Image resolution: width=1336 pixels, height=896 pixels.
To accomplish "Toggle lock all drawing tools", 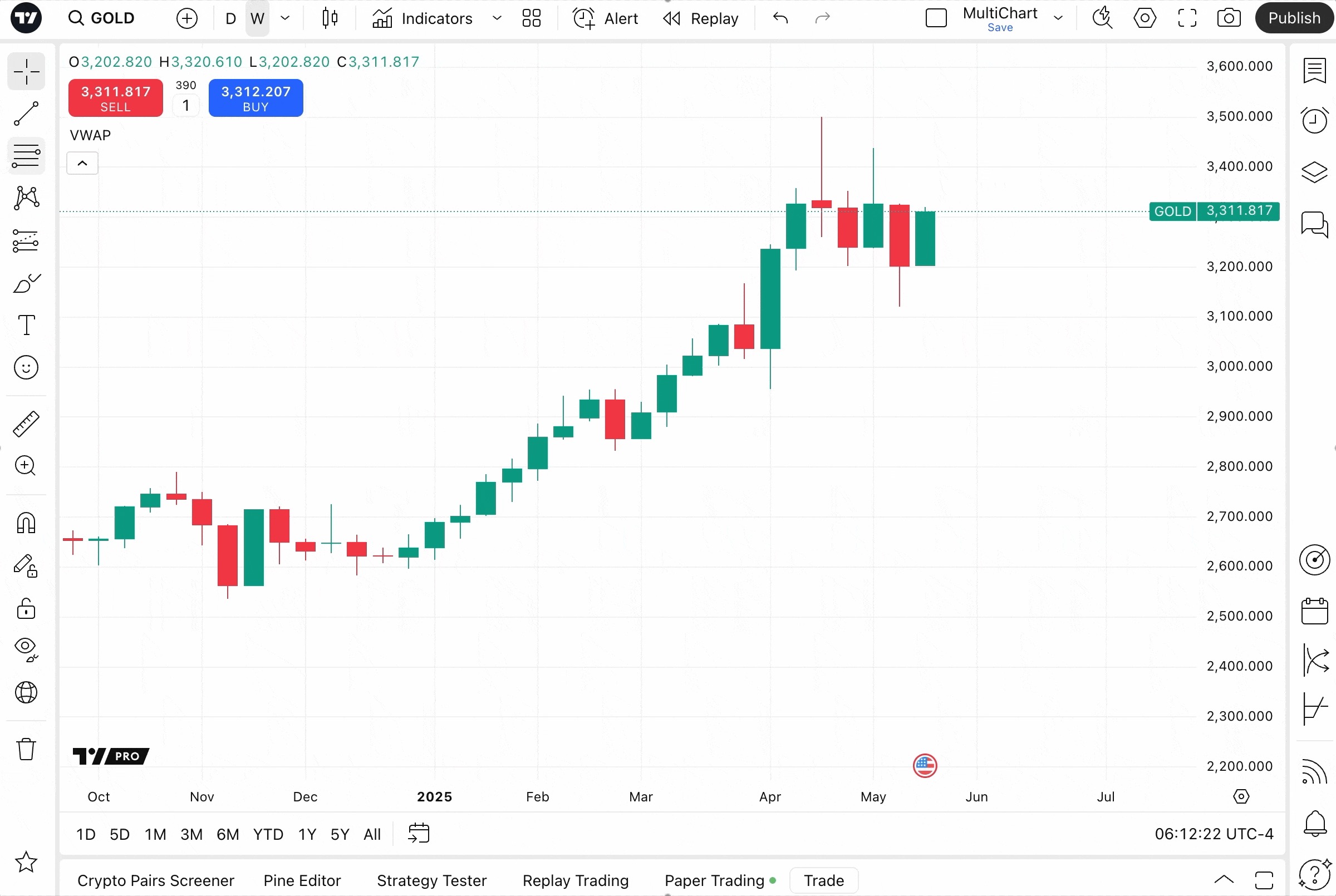I will coord(26,609).
